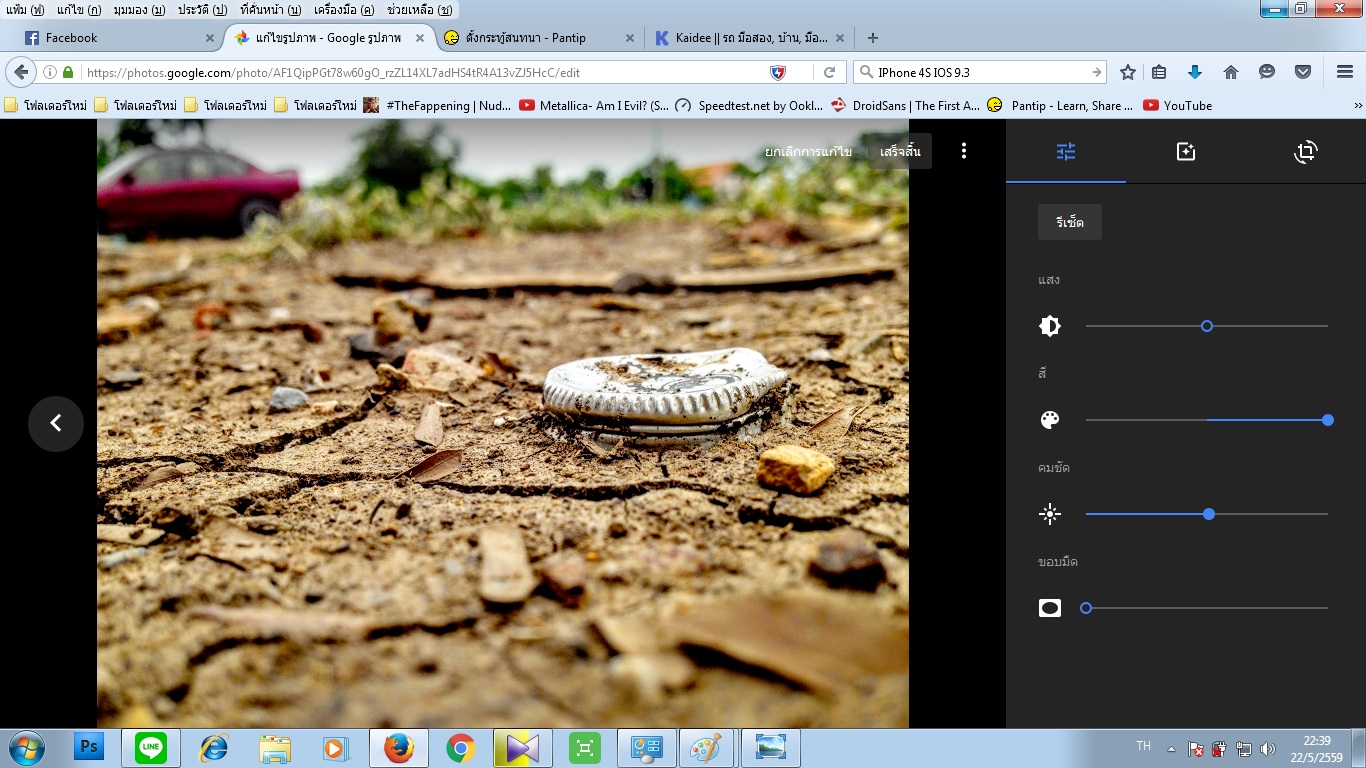Expand the bookmarks toolbar overflow chevron
Screen dimensions: 1366x768
click(1358, 105)
